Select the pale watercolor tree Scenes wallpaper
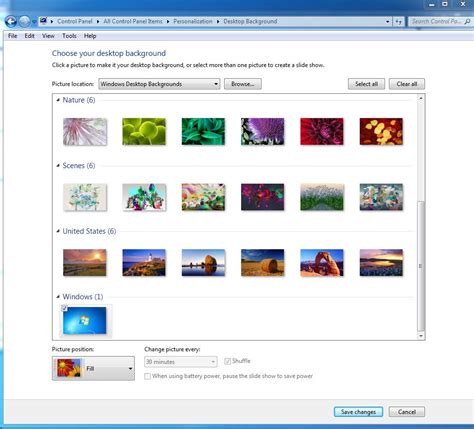The height and width of the screenshot is (429, 474). point(85,197)
